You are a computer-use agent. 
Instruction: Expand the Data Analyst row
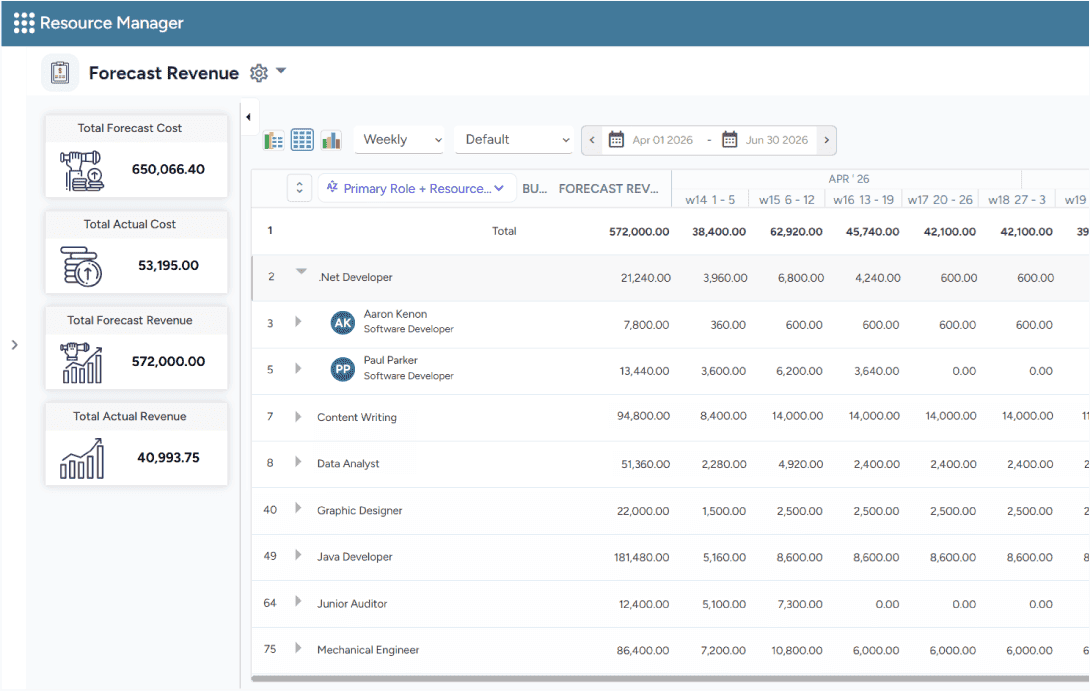(x=298, y=462)
